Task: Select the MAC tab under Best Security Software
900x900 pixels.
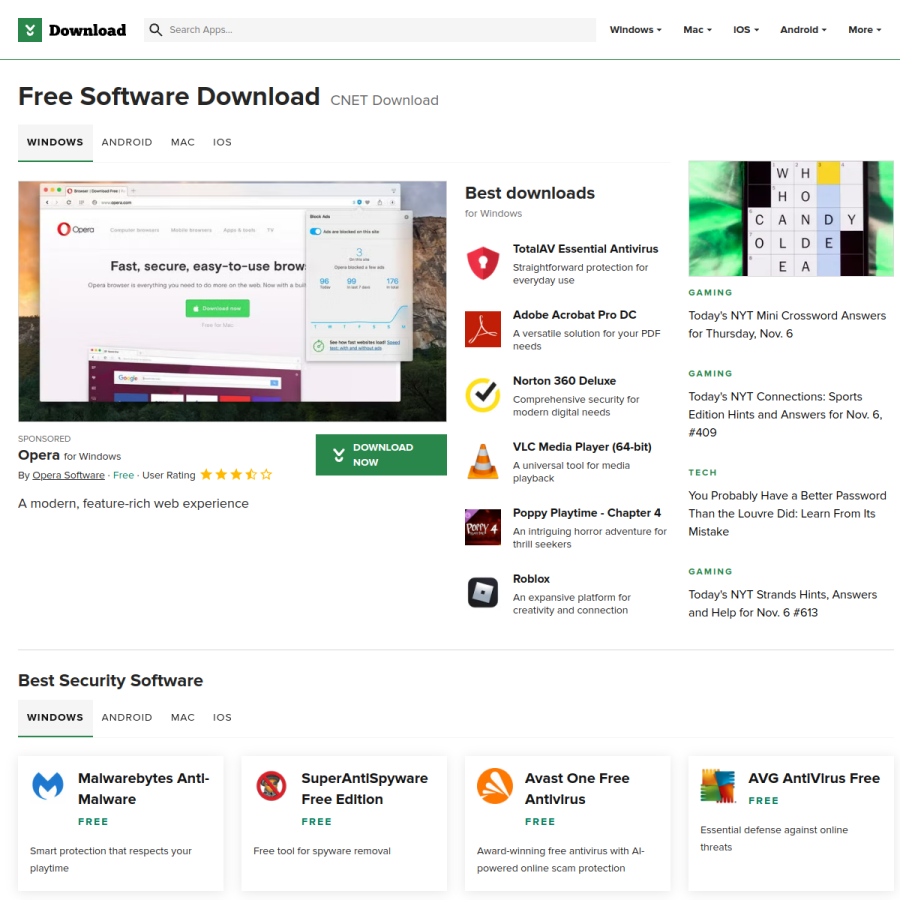Action: point(183,717)
